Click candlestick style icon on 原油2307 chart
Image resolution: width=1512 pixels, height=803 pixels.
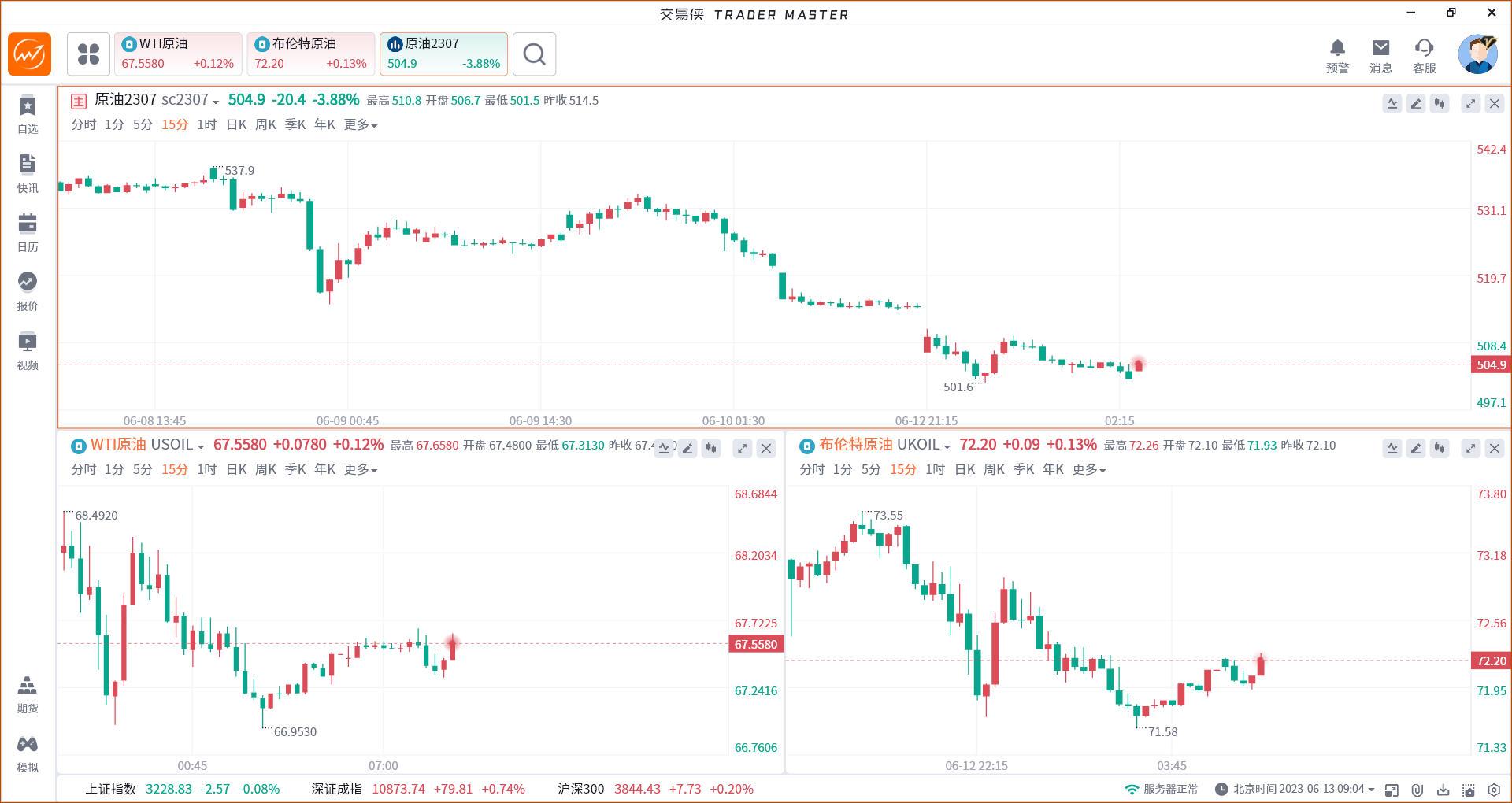tap(1440, 103)
